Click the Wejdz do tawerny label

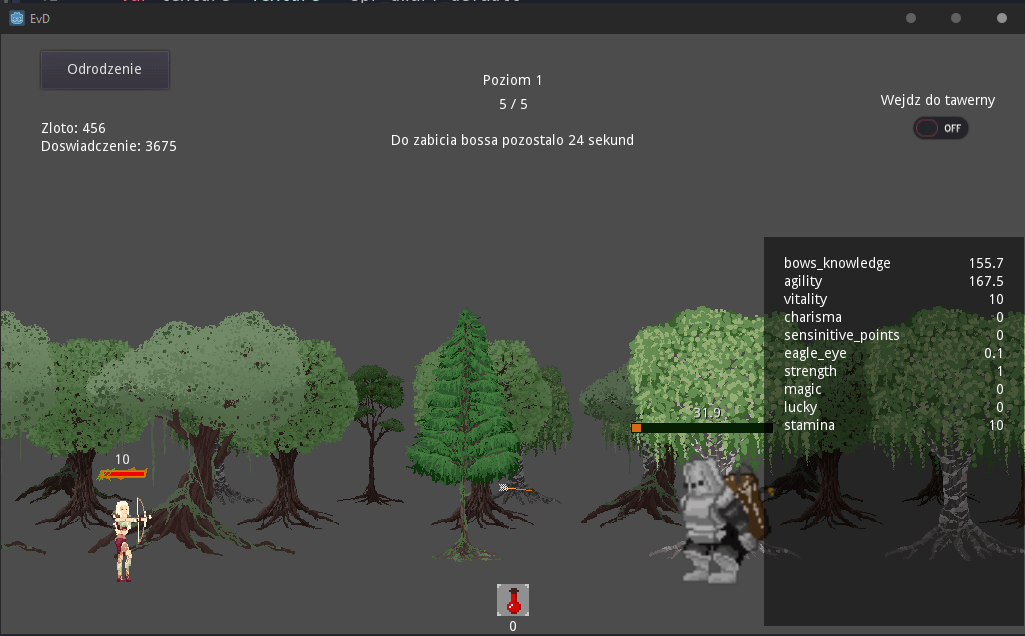pos(937,100)
